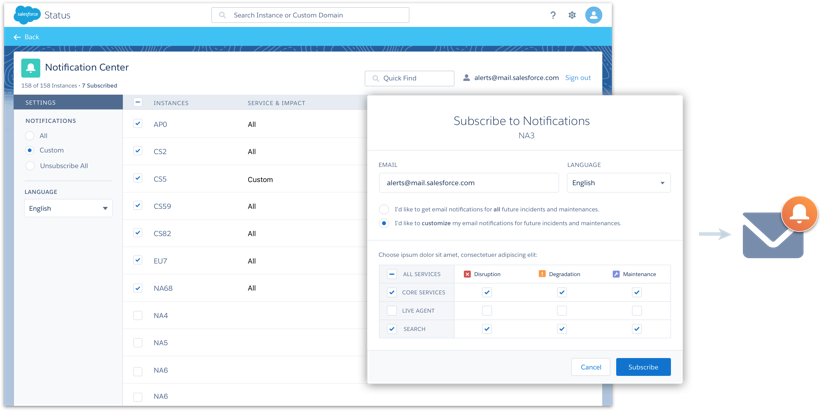Click the user icon beside alerts email

(467, 77)
